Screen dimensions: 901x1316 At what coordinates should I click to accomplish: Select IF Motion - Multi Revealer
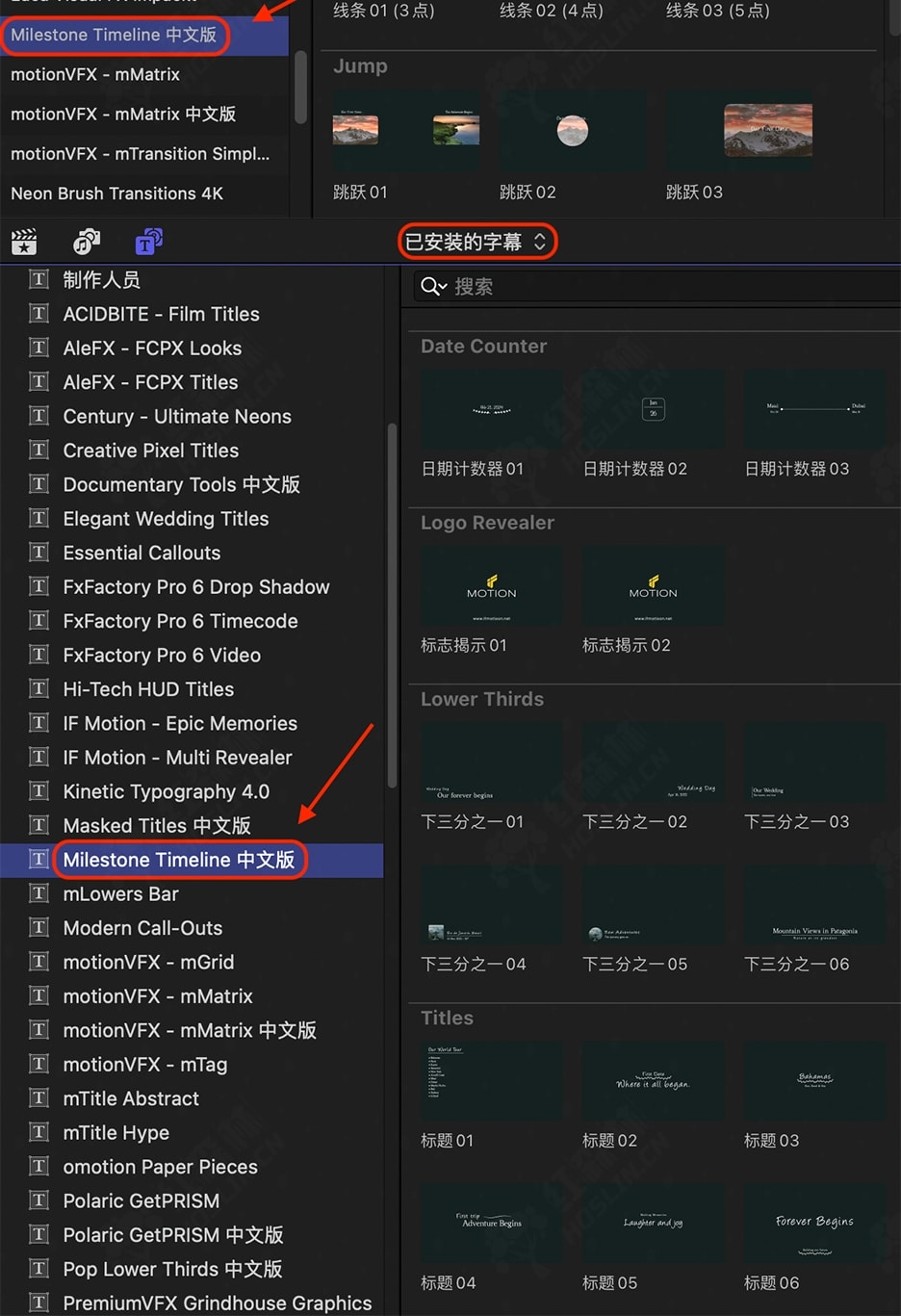point(192,758)
